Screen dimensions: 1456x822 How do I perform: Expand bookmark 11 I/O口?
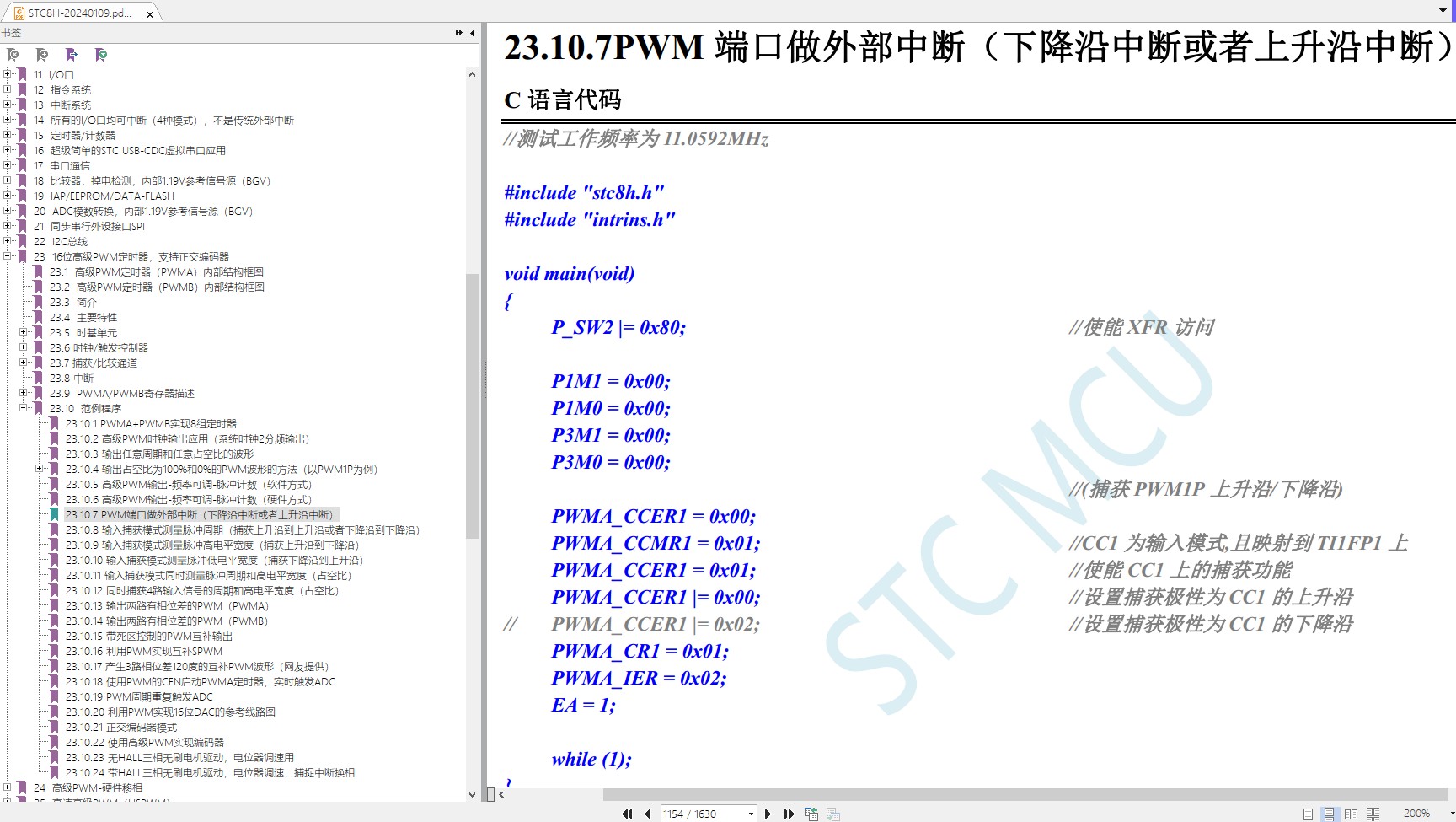point(8,74)
